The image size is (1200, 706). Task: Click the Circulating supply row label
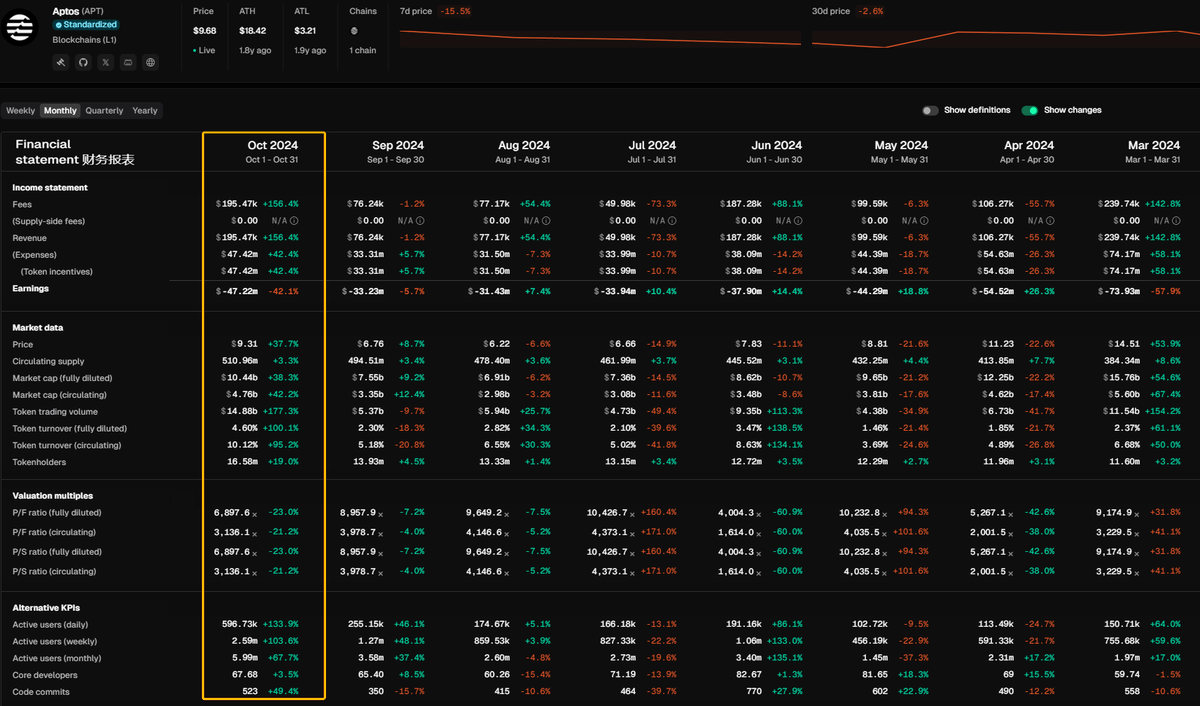(x=48, y=361)
